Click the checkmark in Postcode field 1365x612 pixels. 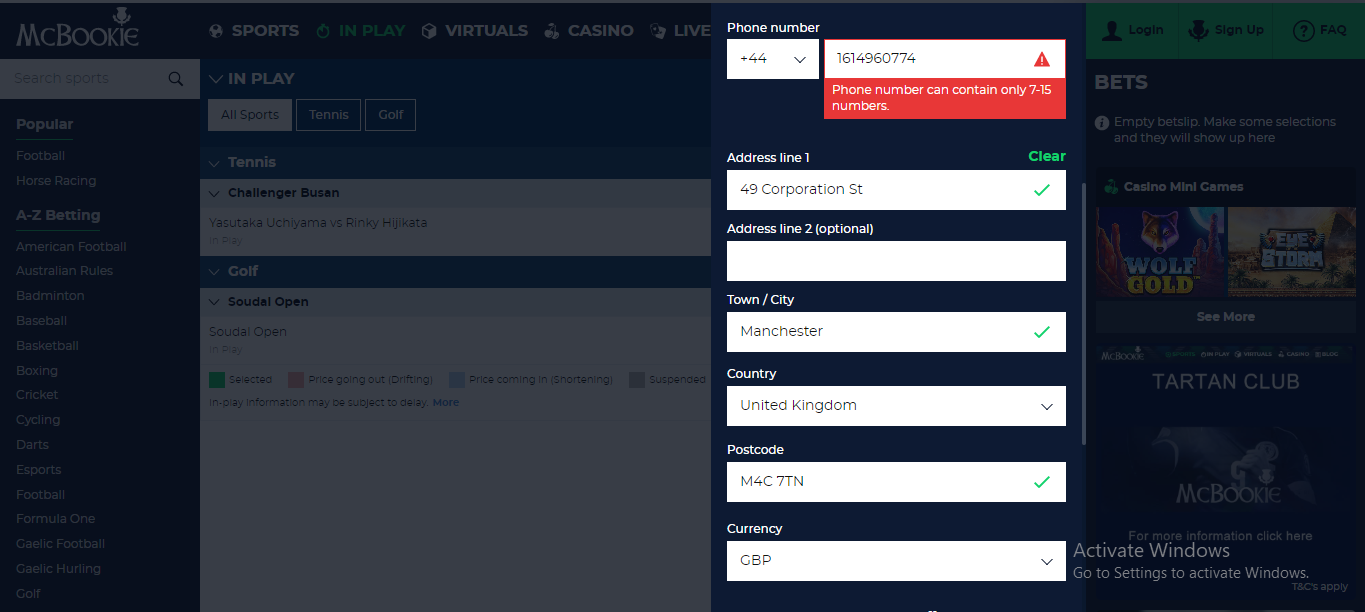tap(1042, 482)
